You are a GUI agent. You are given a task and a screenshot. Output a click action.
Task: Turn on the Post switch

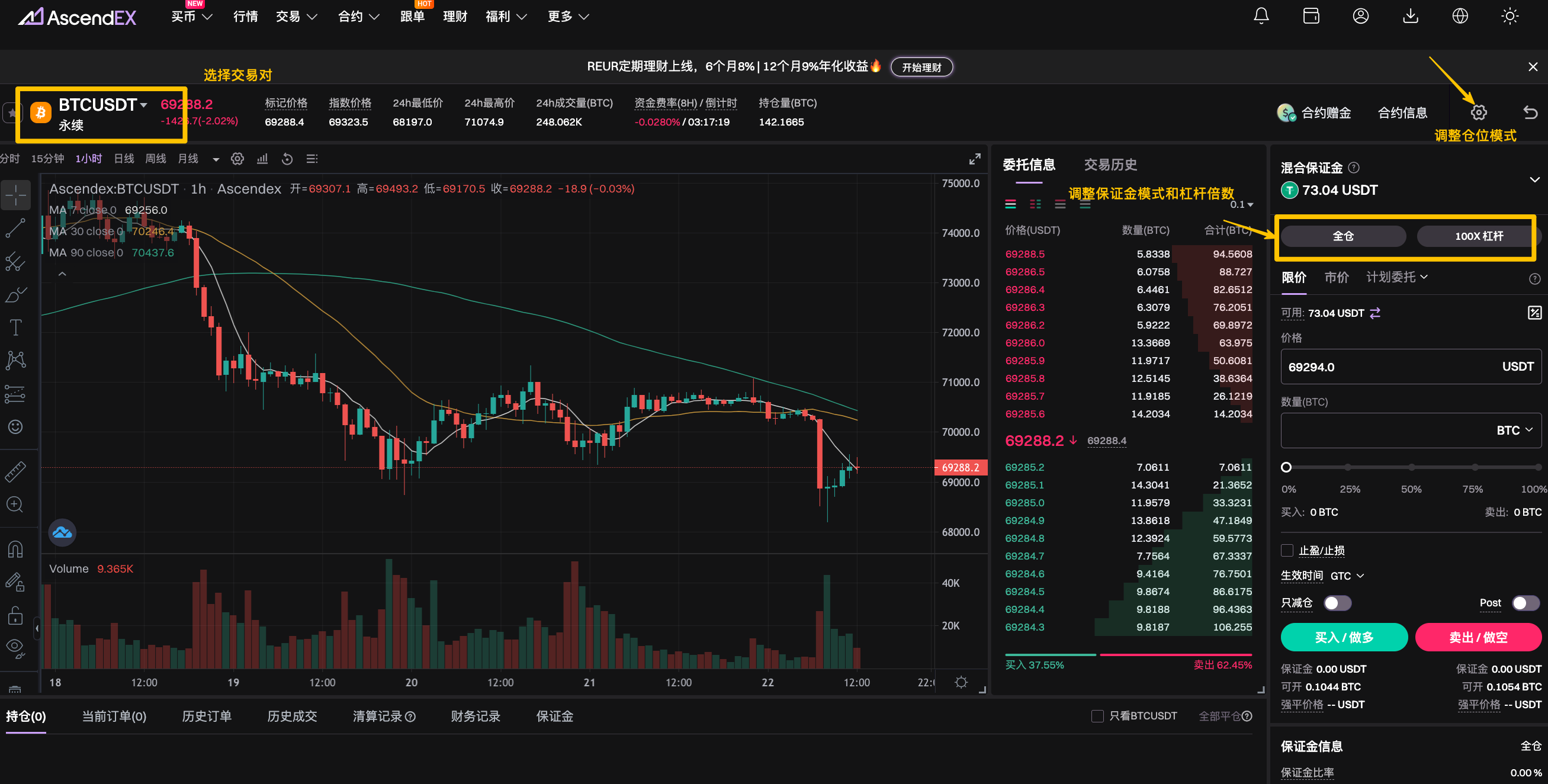pyautogui.click(x=1524, y=603)
